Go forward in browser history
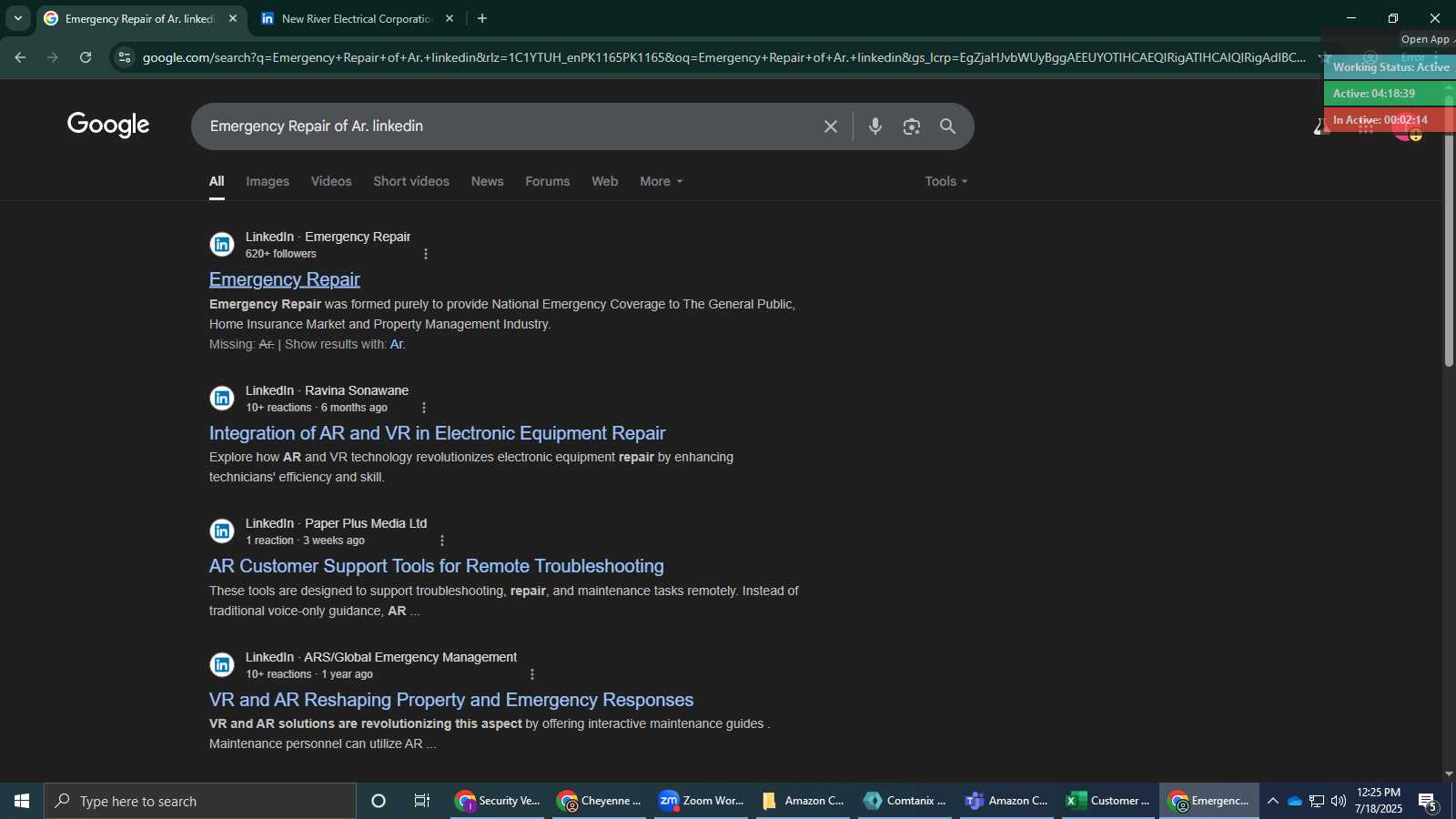Screen dimensions: 1456x819 point(53,57)
